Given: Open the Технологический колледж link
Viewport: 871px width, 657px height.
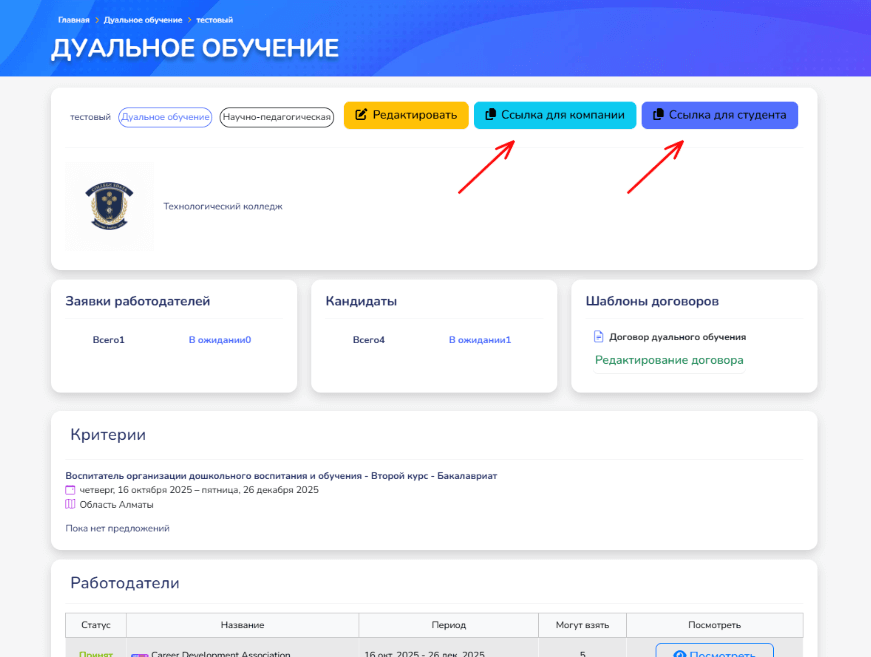Looking at the screenshot, I should pos(223,206).
